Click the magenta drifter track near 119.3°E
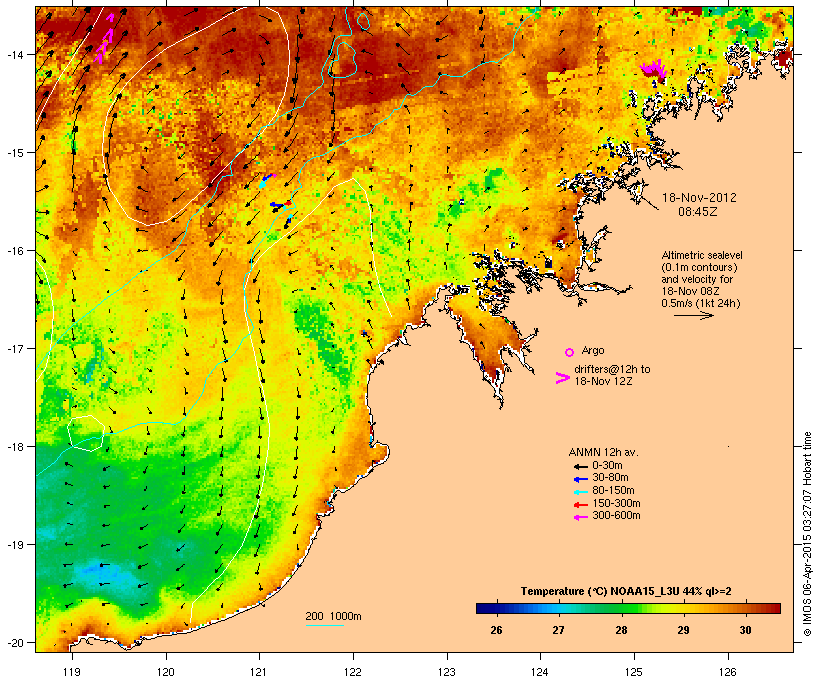 (105, 39)
